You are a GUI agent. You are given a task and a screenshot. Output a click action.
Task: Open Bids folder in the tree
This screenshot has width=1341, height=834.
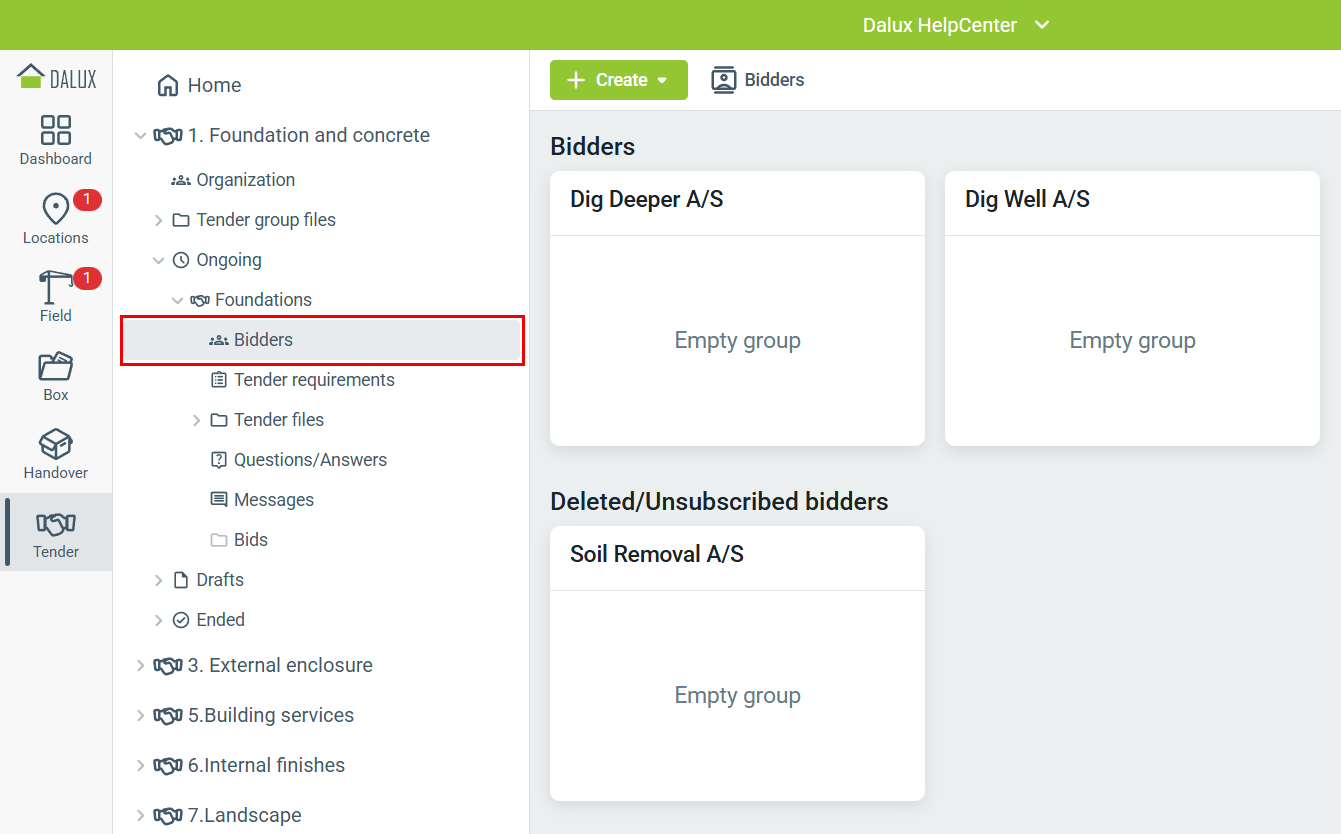click(251, 540)
